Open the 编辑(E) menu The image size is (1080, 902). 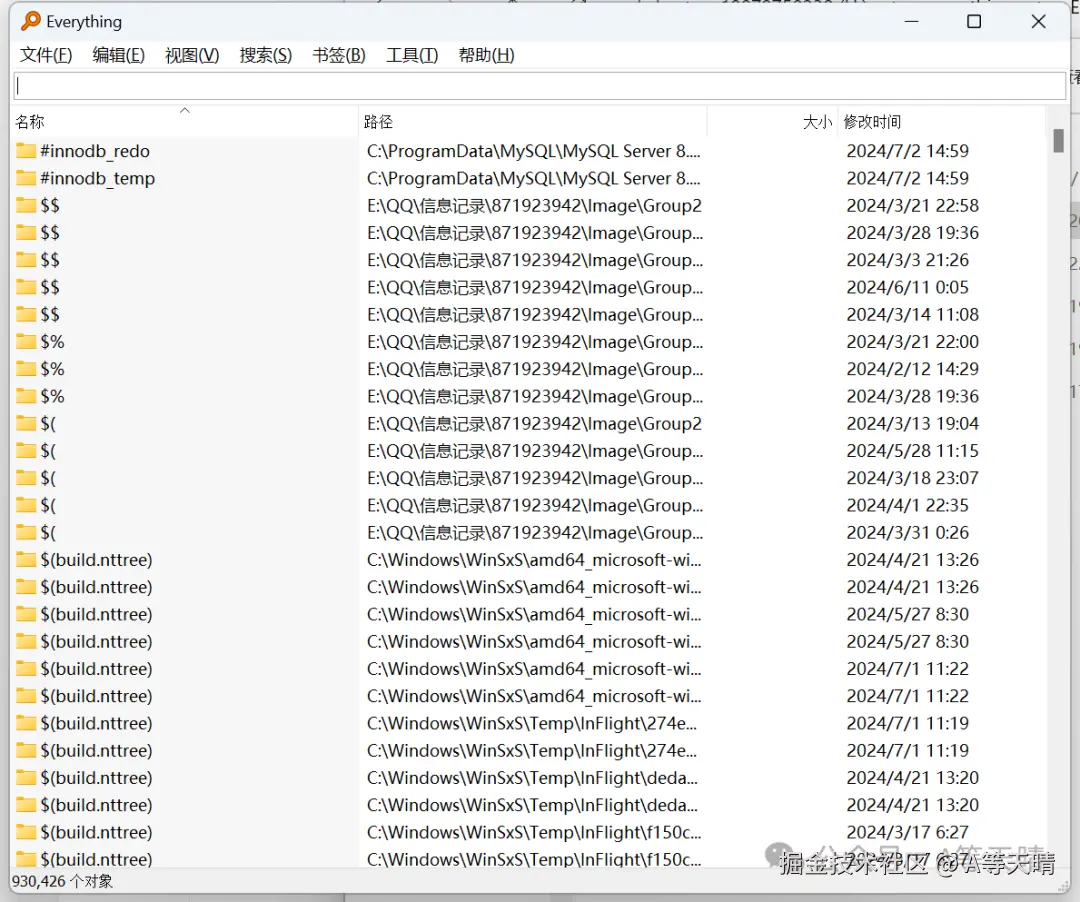[118, 55]
